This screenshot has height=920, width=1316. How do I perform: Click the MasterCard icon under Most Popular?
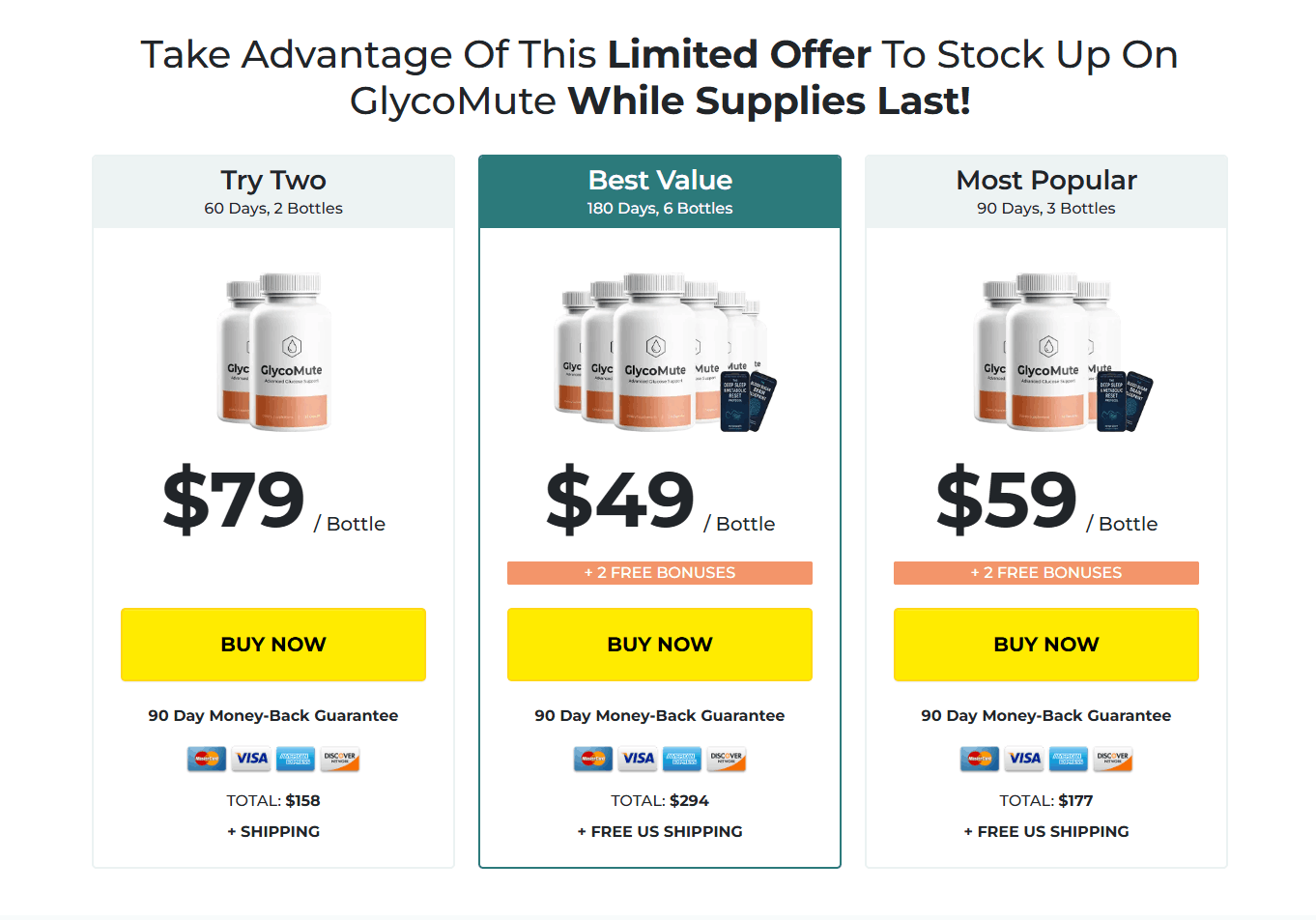point(978,759)
